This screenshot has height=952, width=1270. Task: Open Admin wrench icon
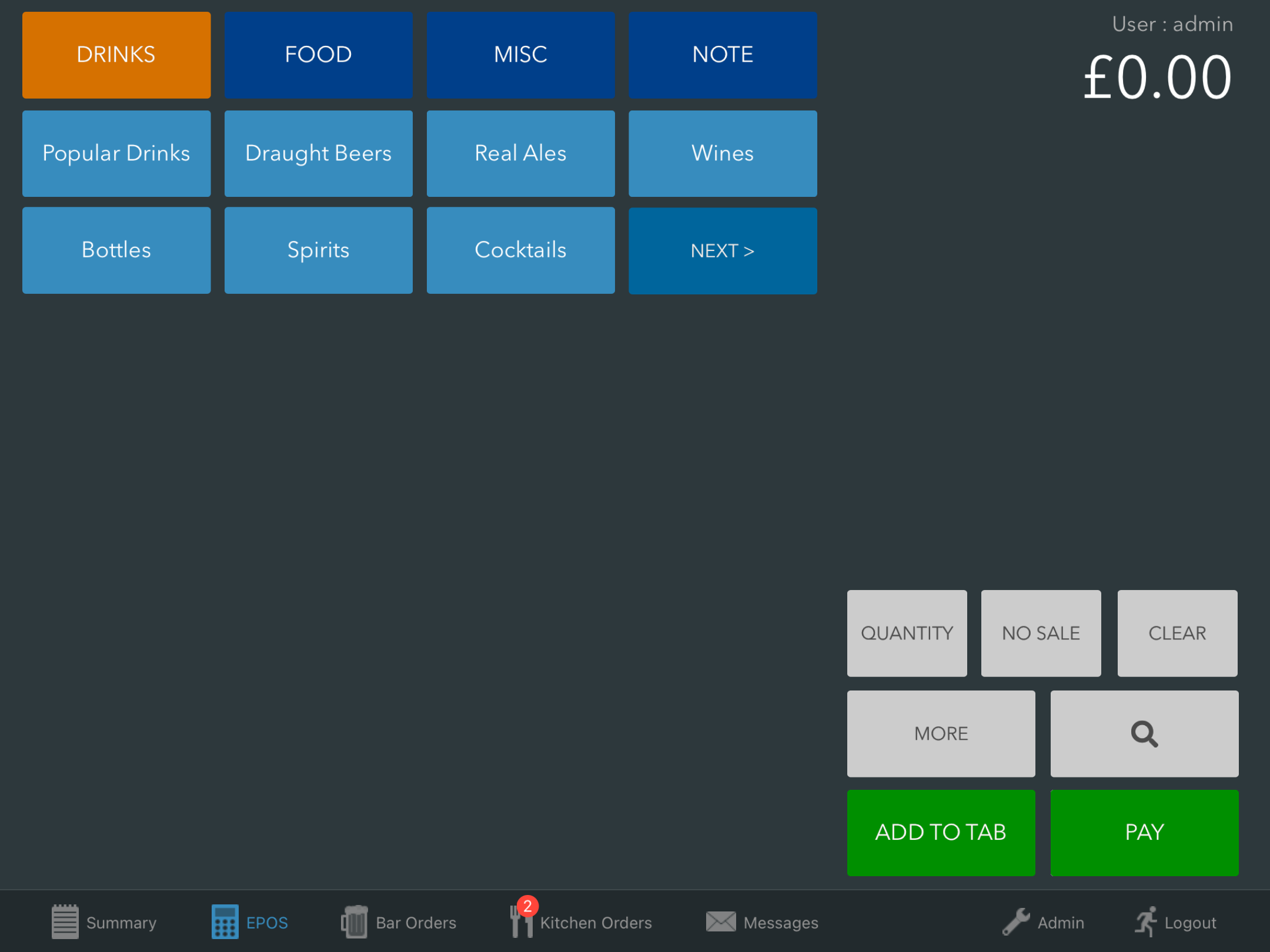coord(1015,921)
